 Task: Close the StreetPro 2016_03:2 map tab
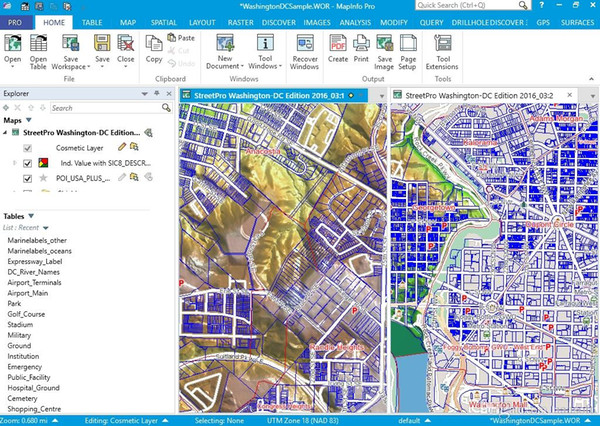pos(569,95)
